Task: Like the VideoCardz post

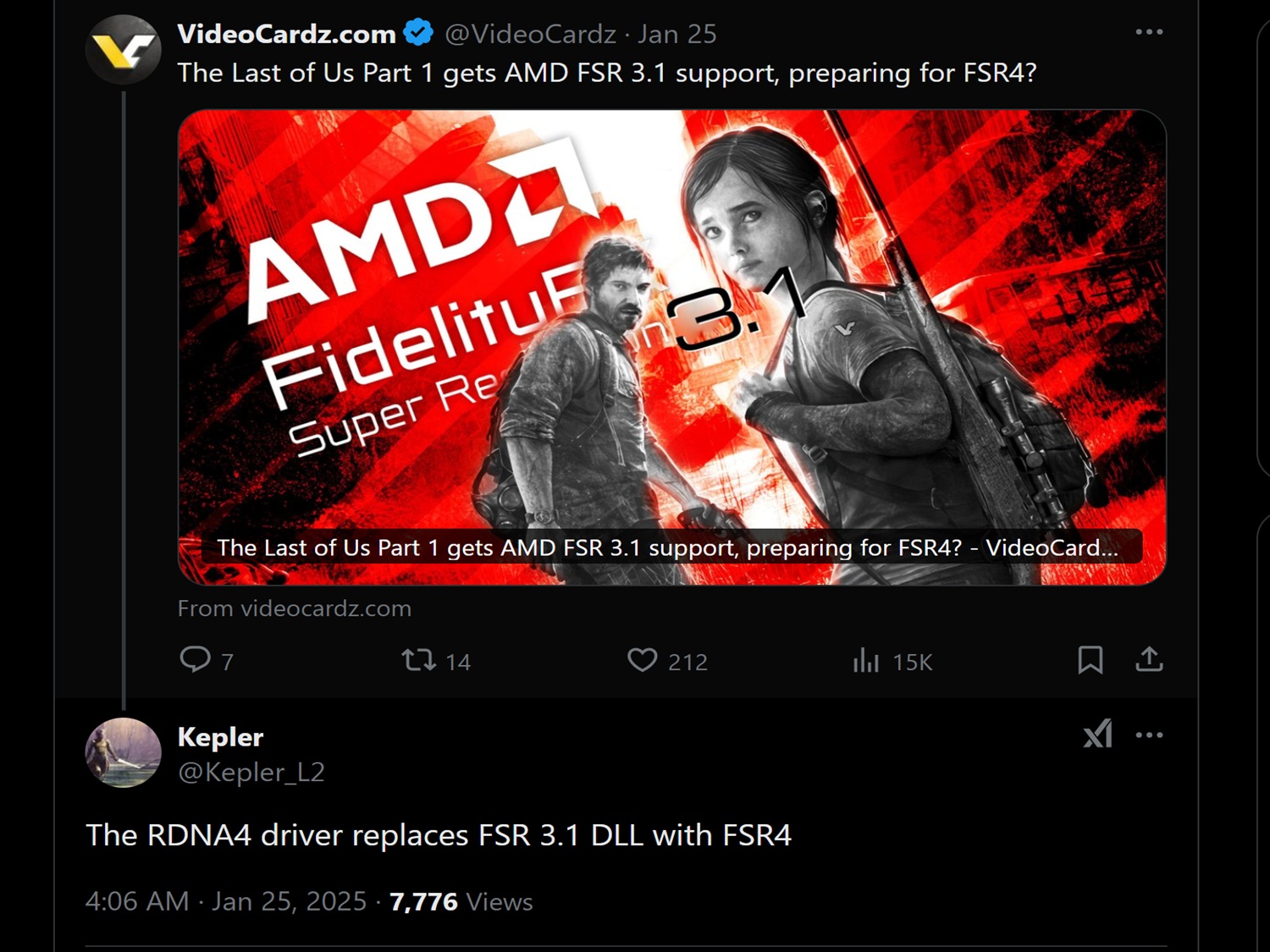Action: pyautogui.click(x=642, y=659)
